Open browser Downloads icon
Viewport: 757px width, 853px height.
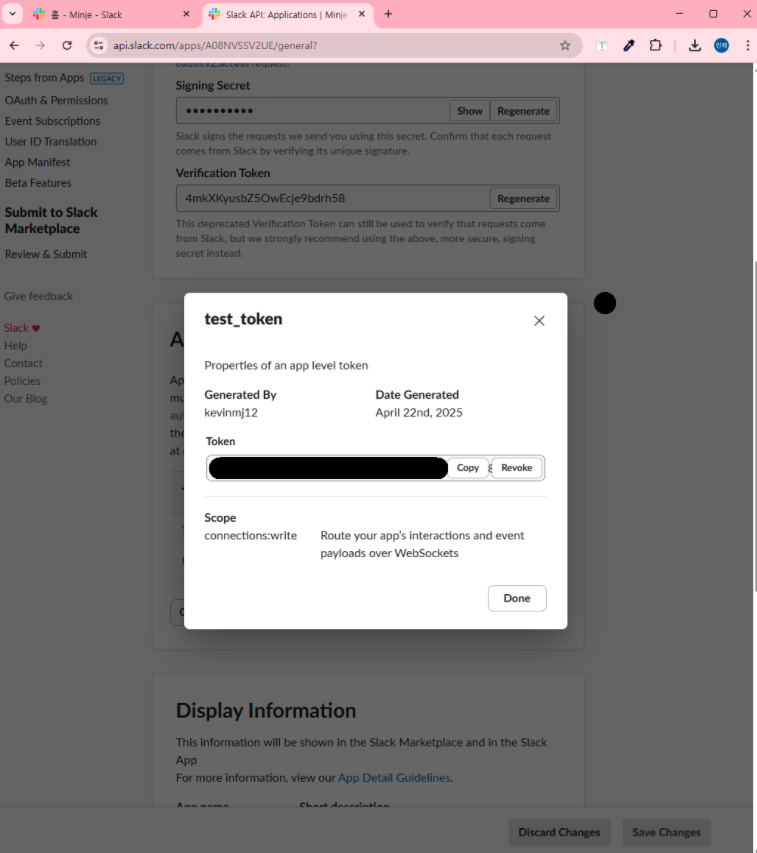pos(694,46)
